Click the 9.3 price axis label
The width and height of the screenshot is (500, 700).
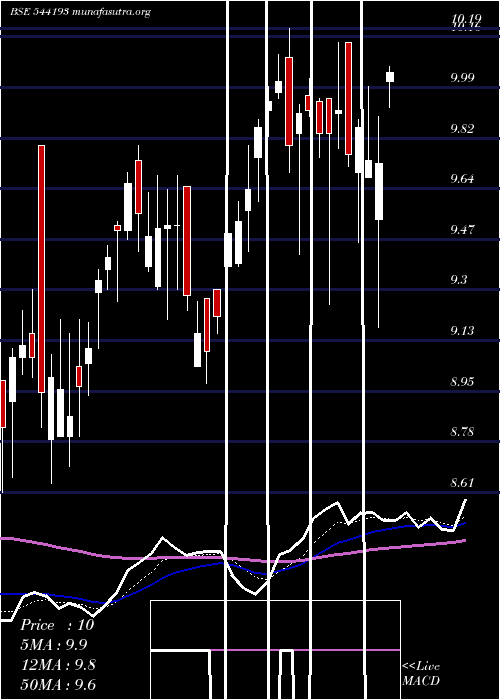click(458, 280)
